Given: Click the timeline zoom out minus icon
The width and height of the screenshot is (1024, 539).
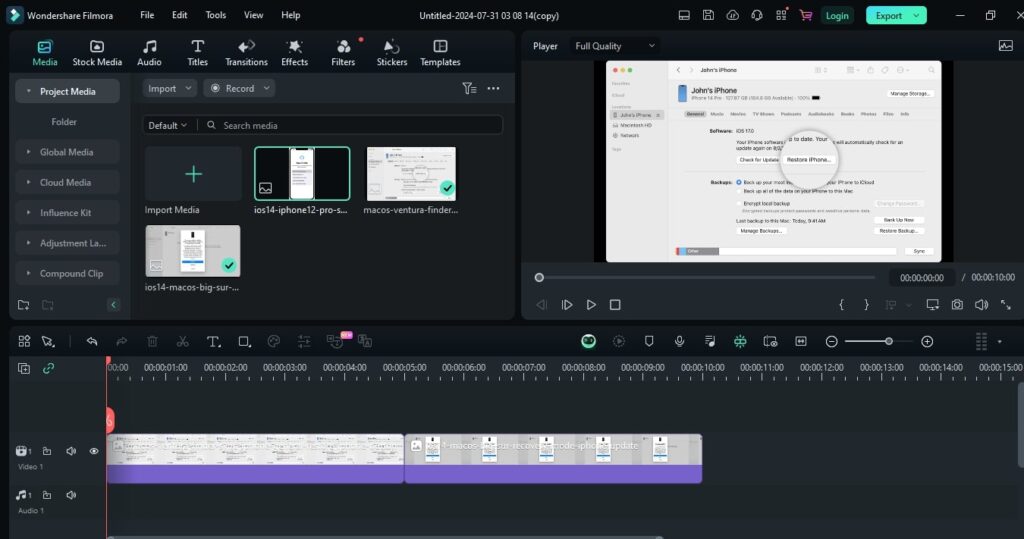Looking at the screenshot, I should click(x=831, y=342).
